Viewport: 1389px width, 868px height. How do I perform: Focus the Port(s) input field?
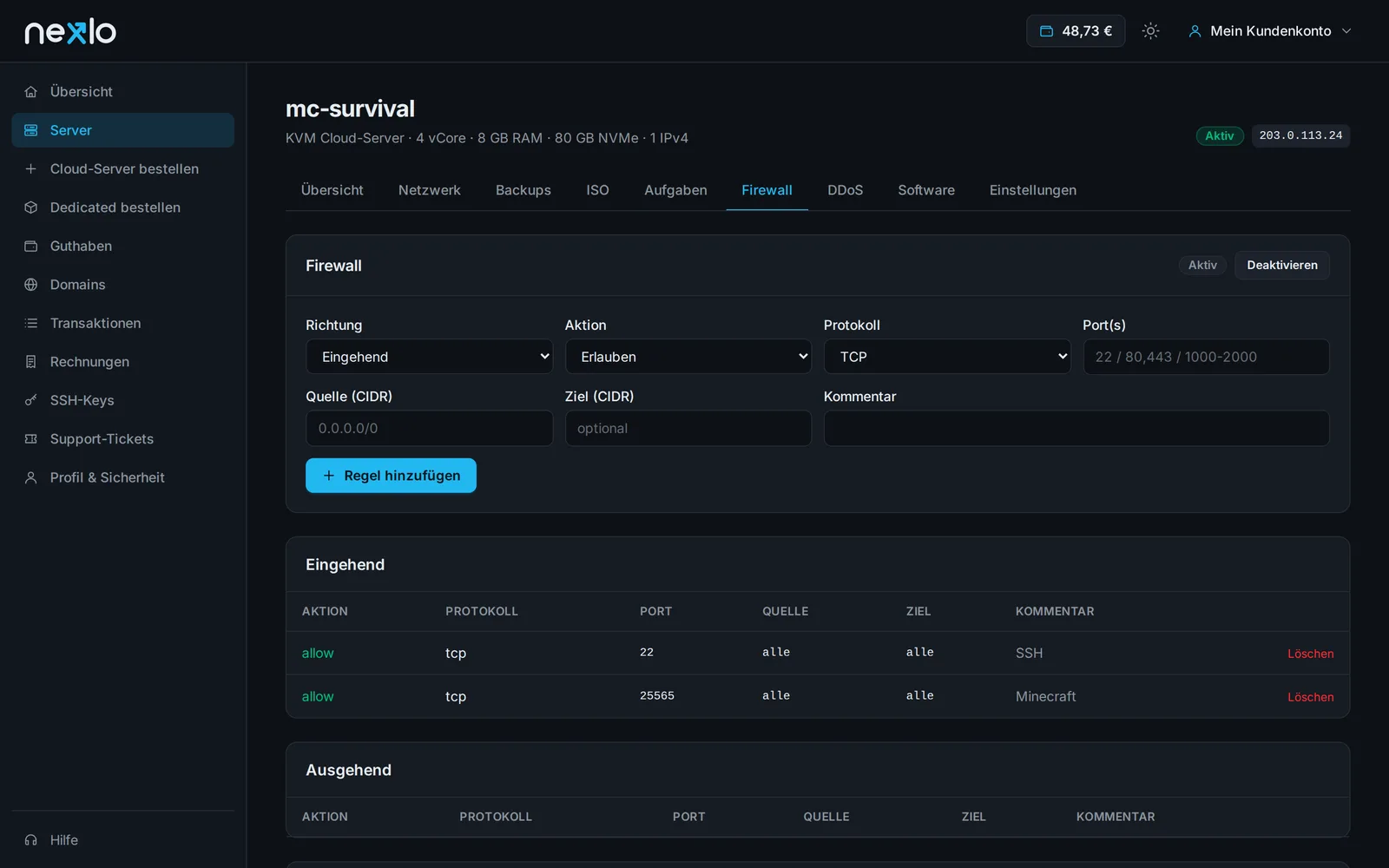[1206, 357]
